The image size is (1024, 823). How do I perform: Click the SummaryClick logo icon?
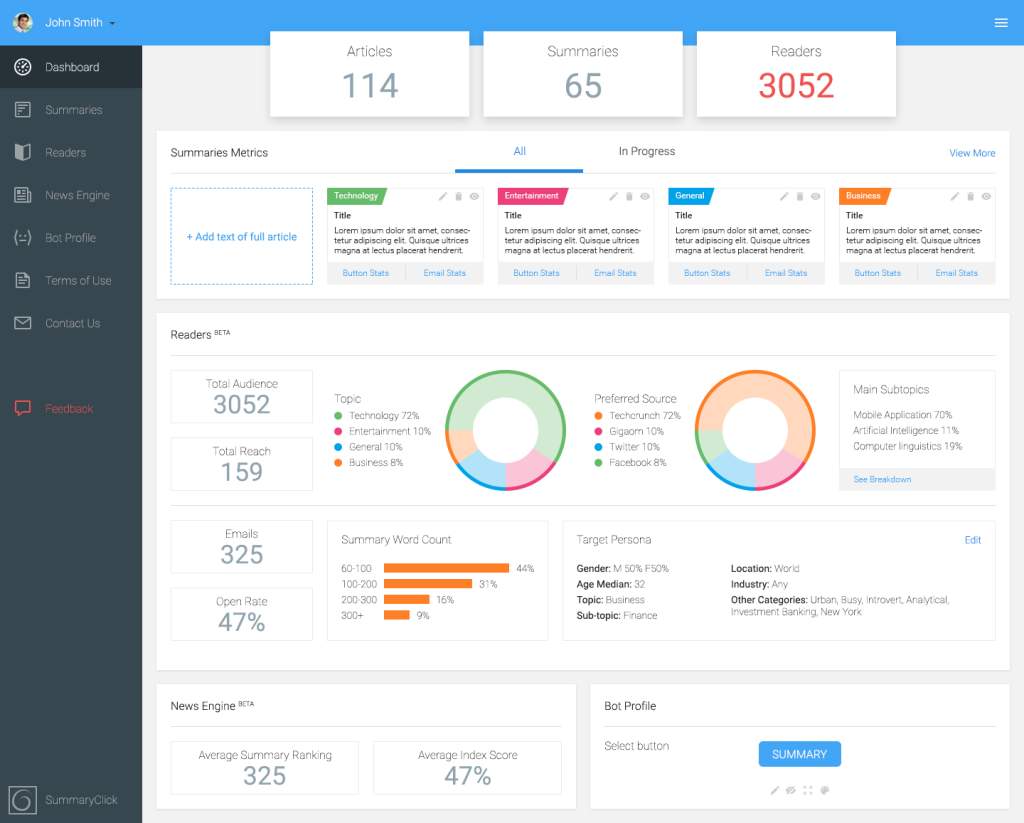[22, 799]
